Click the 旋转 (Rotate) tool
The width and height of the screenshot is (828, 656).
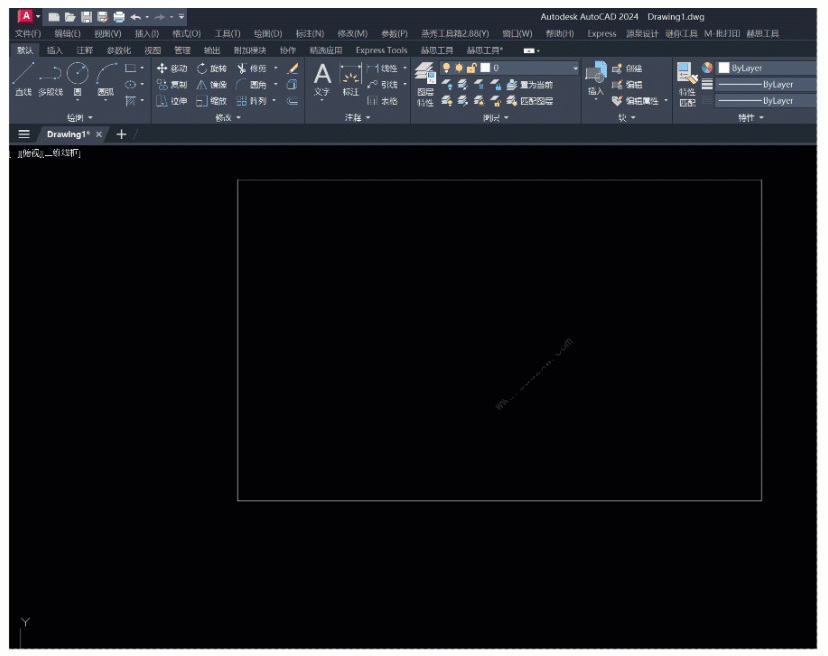tap(211, 68)
